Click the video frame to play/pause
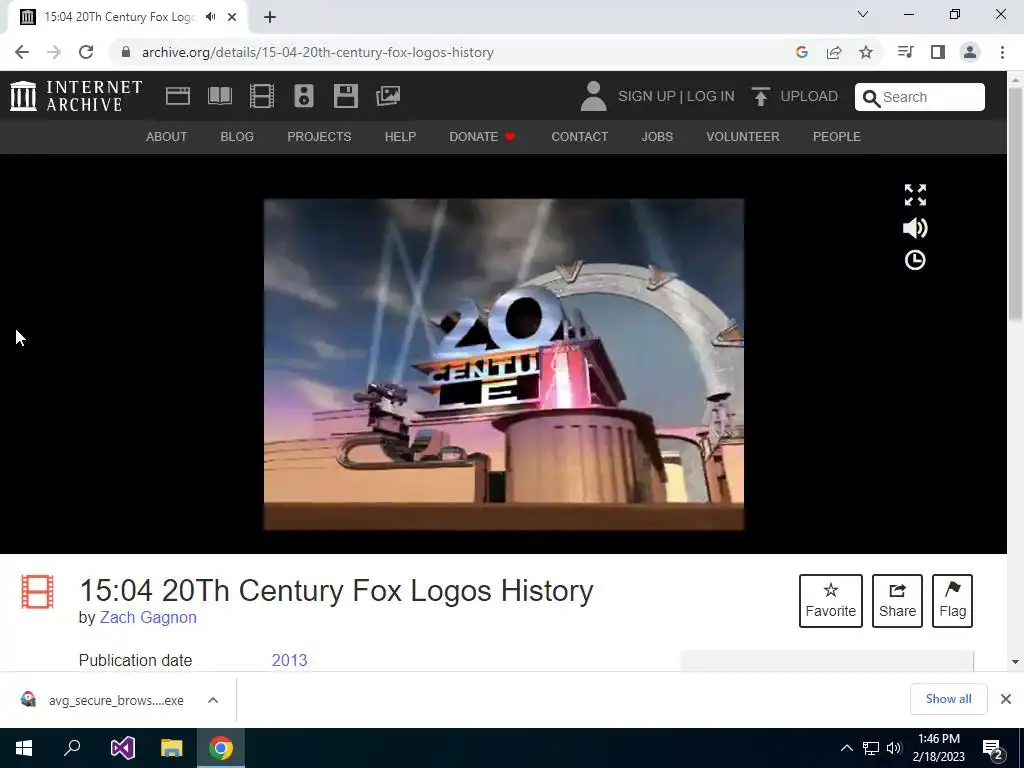Screen dimensions: 1024x768 504,364
